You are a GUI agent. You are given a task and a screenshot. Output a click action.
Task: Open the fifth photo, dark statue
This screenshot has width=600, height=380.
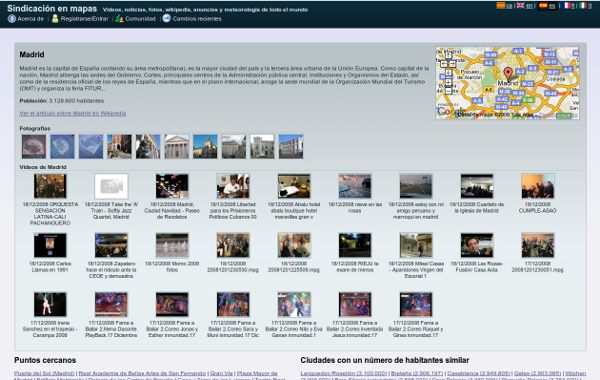click(148, 146)
